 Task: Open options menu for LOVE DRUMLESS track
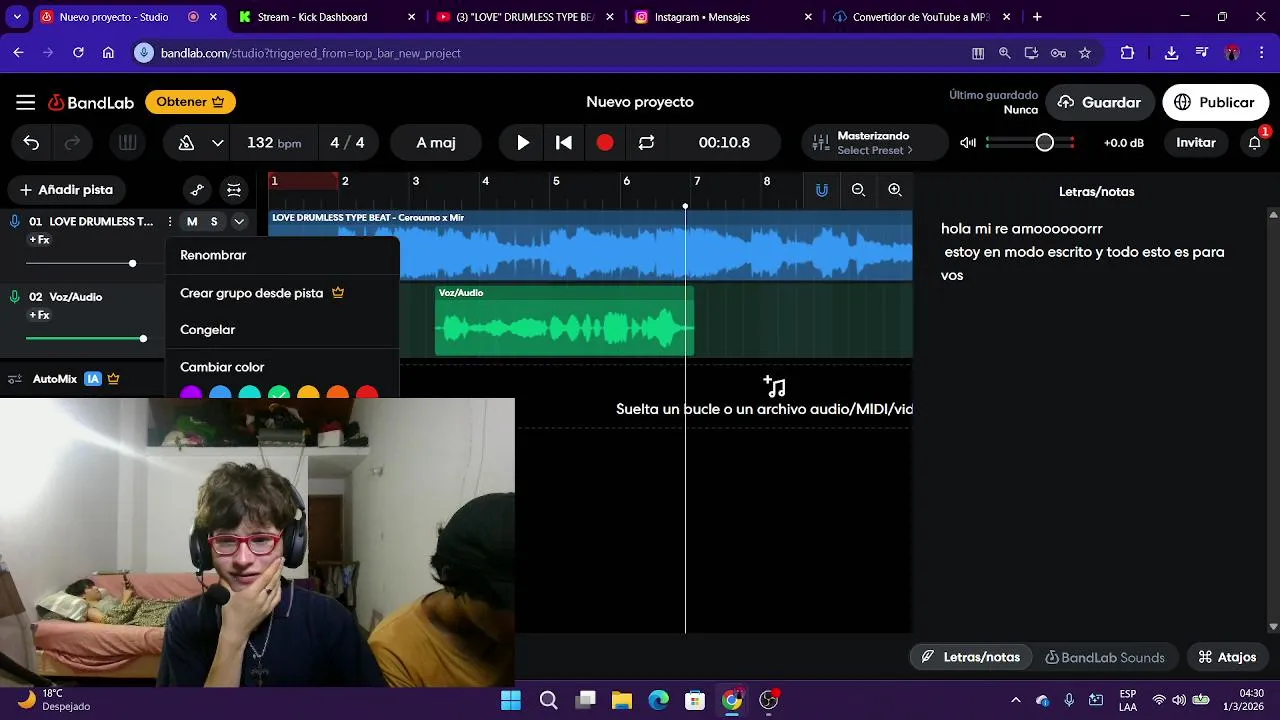click(x=169, y=222)
